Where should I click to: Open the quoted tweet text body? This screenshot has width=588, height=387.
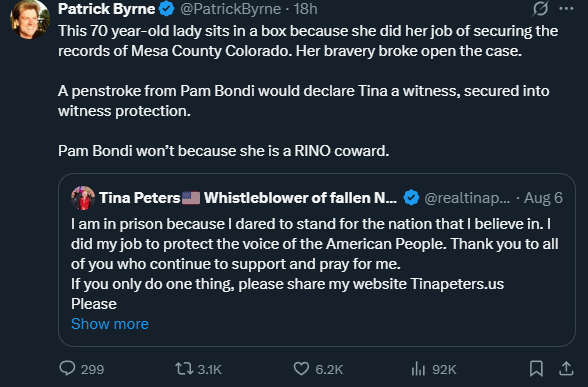(315, 264)
